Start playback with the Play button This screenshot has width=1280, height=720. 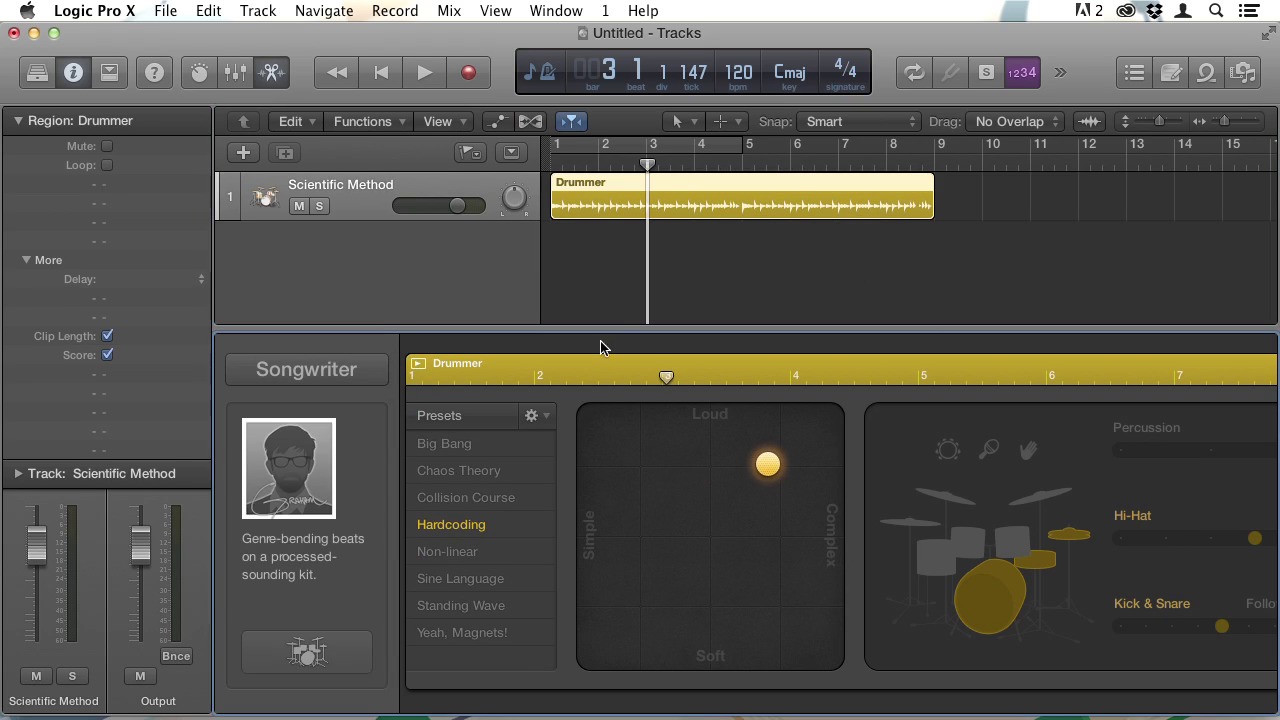(x=424, y=72)
